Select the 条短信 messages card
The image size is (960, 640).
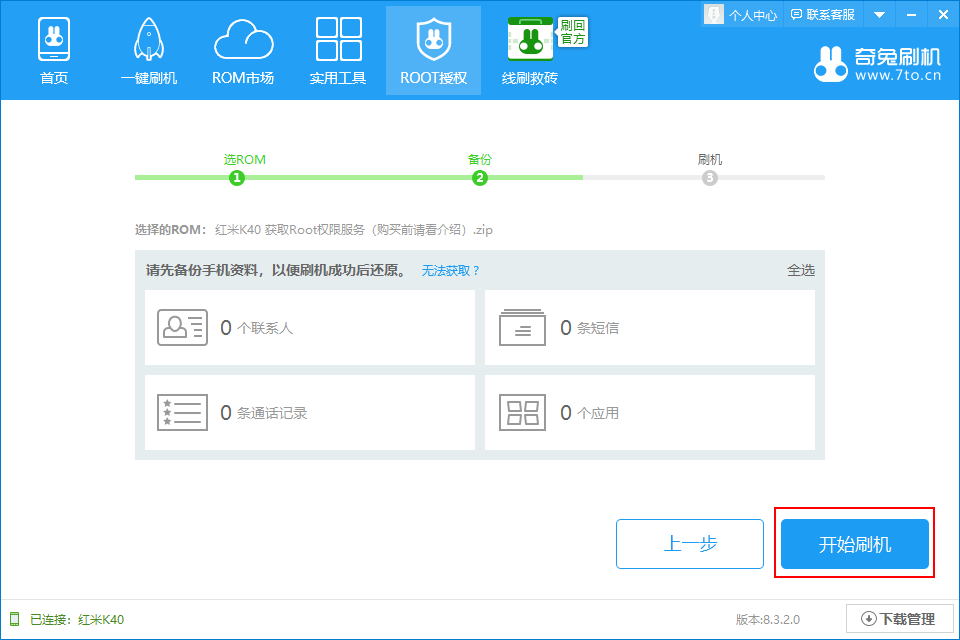pos(650,328)
